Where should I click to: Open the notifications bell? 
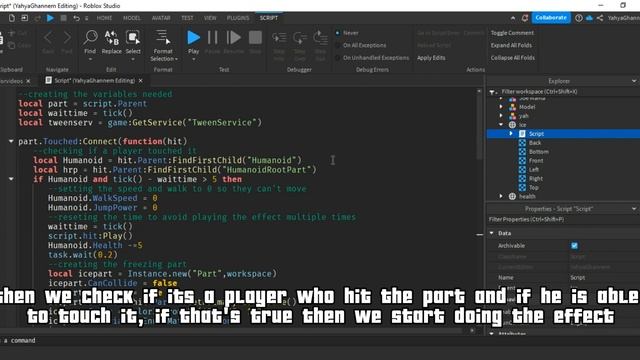tap(525, 18)
